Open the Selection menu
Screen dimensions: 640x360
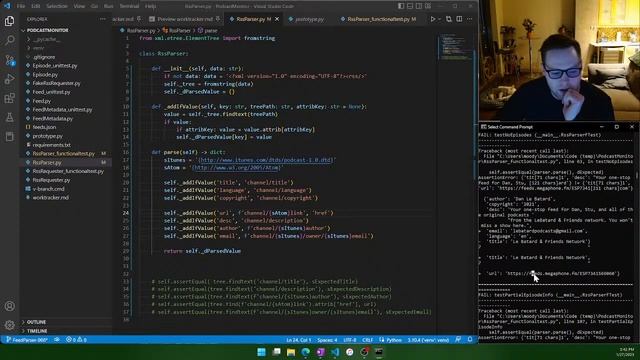click(57, 6)
